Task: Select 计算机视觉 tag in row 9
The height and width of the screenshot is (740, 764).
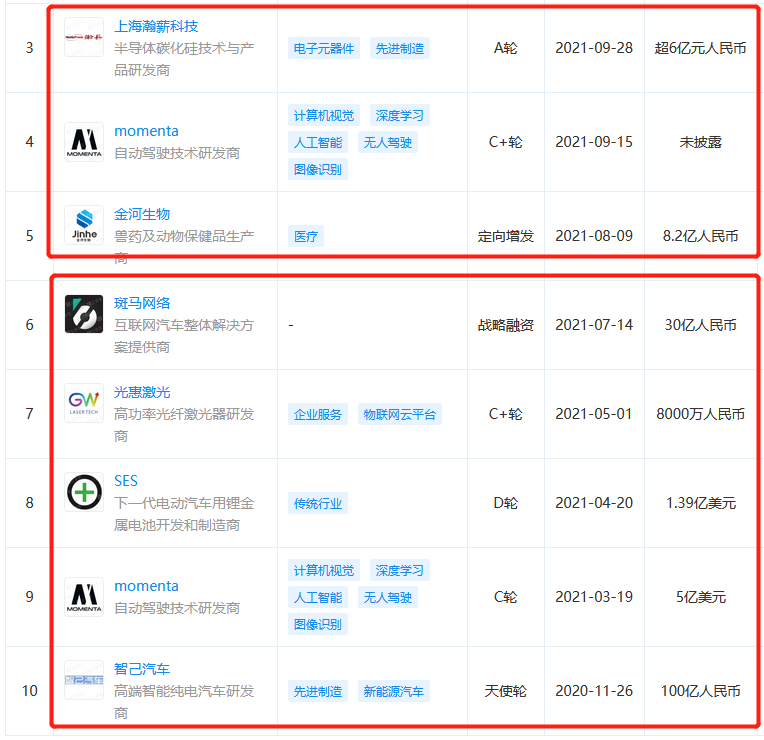Action: (324, 570)
